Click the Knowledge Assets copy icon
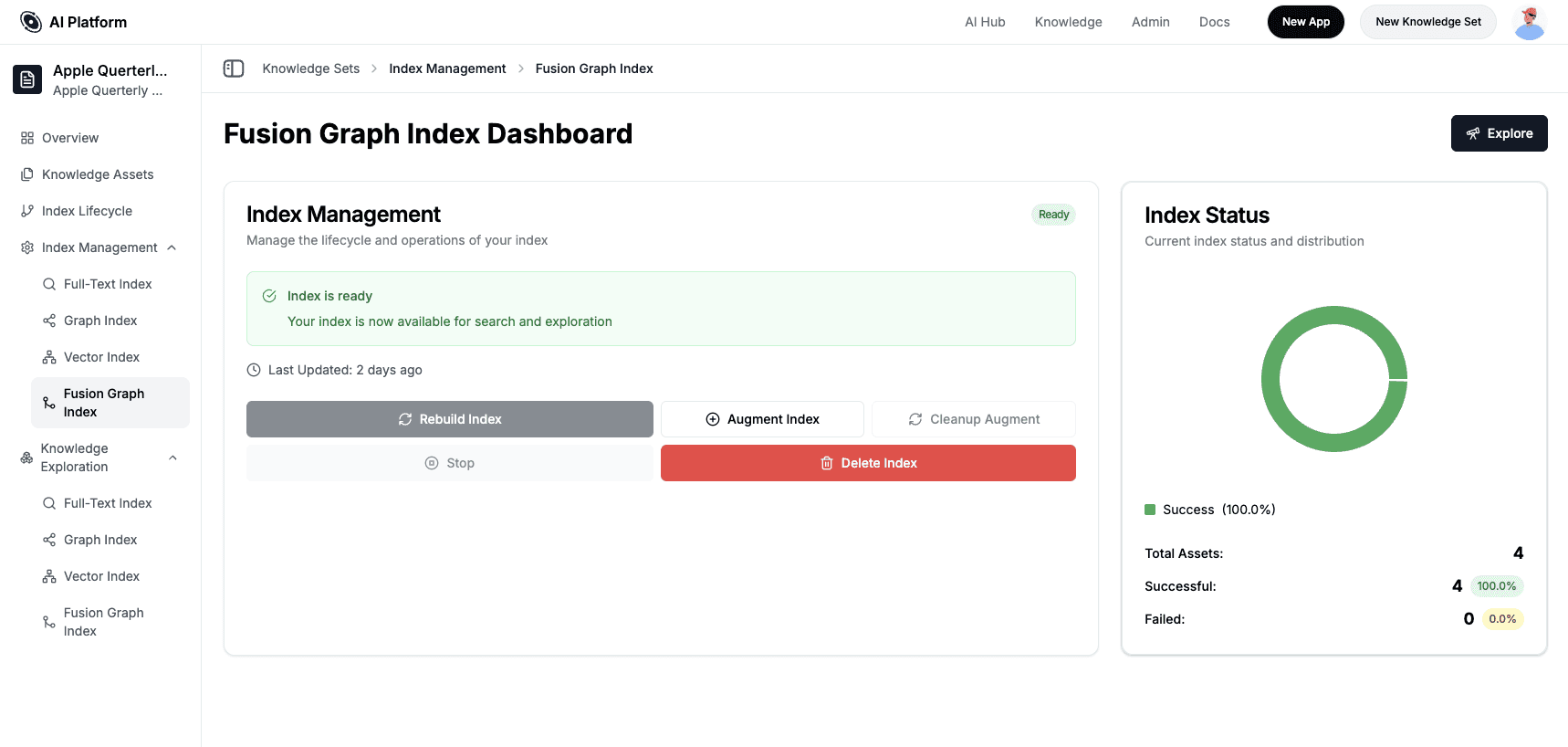Screen dimensions: 1568x747 (27, 174)
